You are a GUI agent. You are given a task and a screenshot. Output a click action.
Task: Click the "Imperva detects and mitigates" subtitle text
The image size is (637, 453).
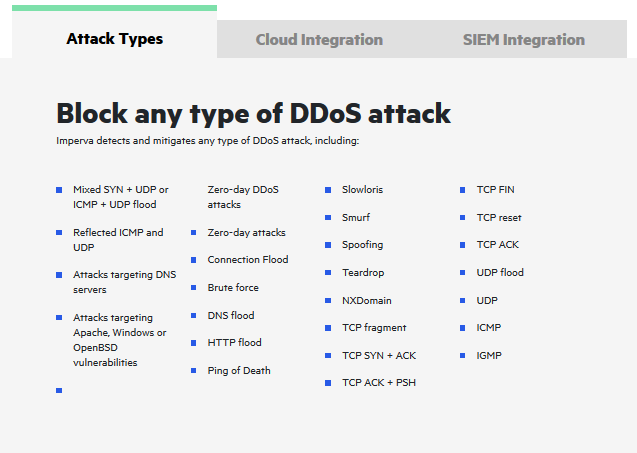click(207, 141)
